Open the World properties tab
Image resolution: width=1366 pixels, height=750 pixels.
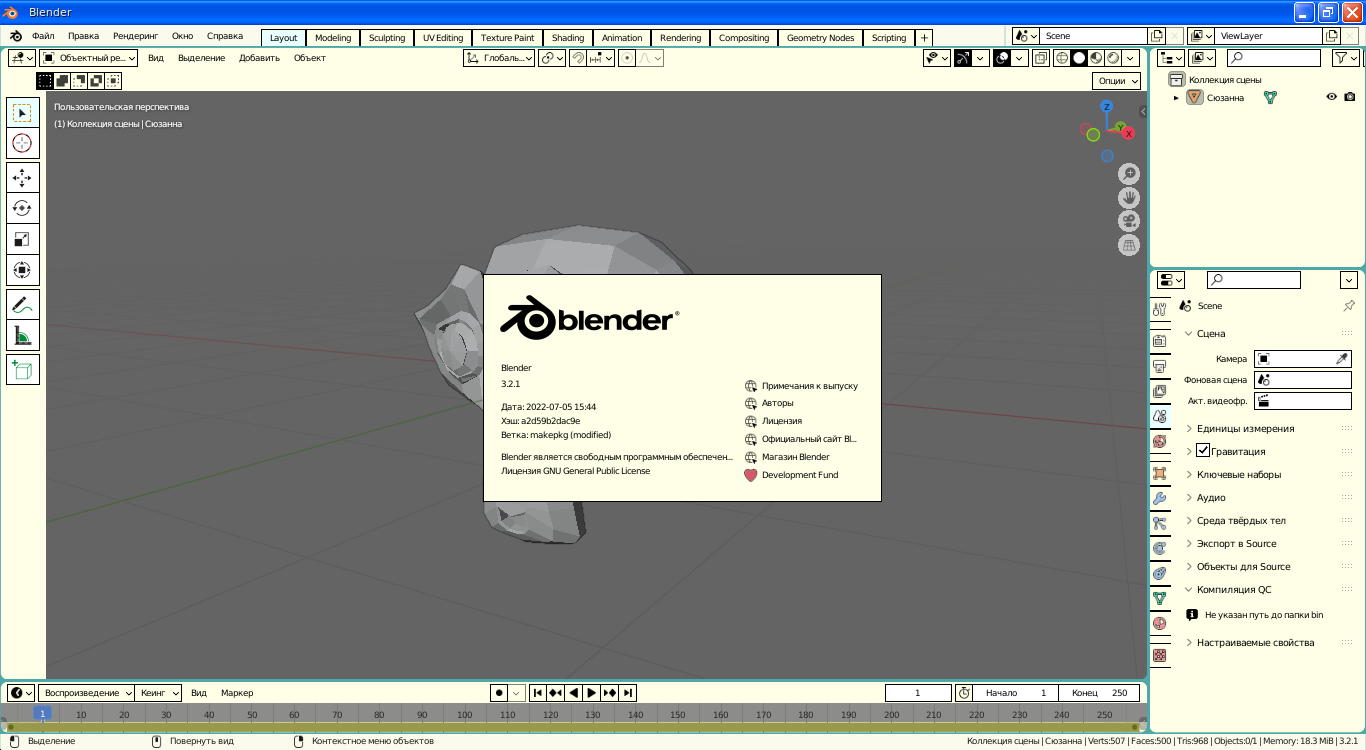click(1159, 441)
